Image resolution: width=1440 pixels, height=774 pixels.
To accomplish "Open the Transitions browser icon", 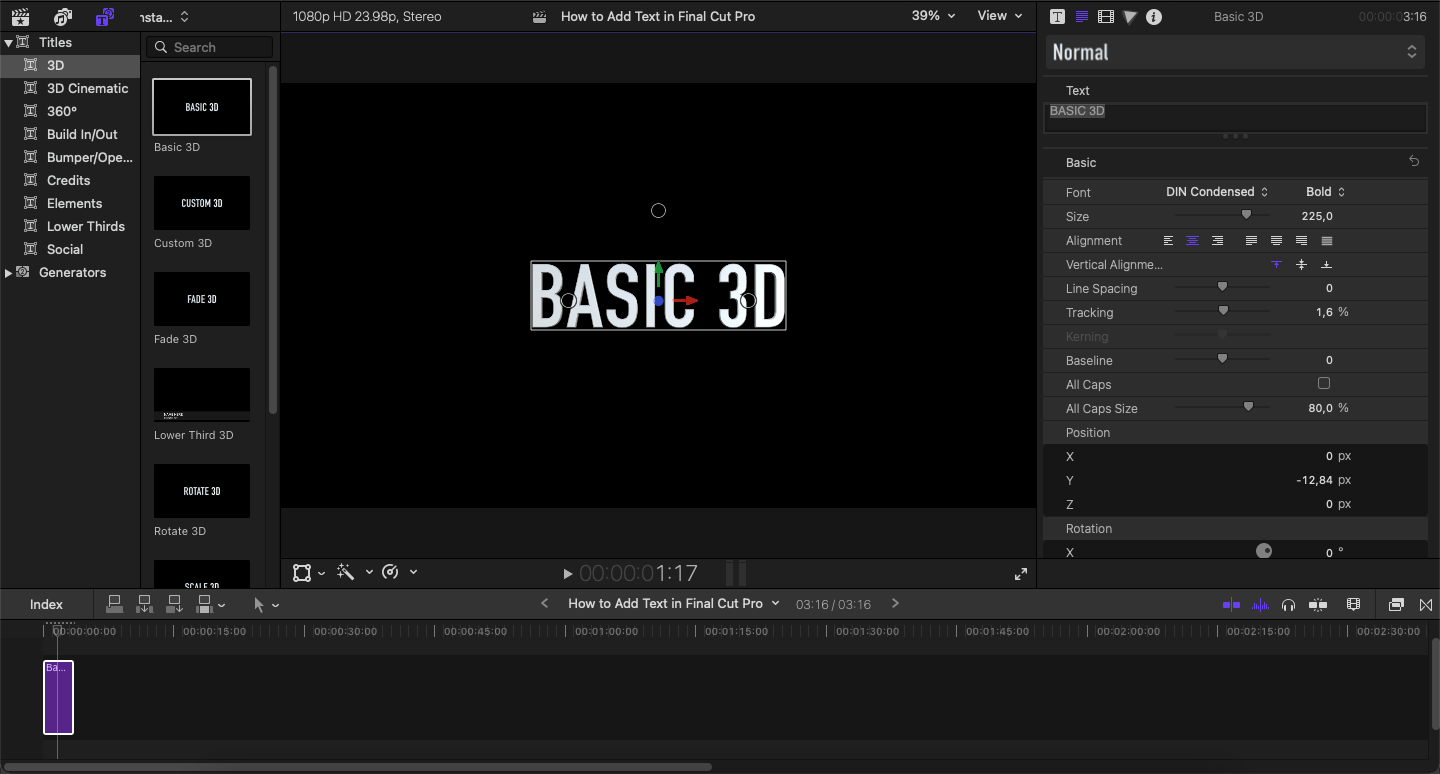I will coord(1426,605).
